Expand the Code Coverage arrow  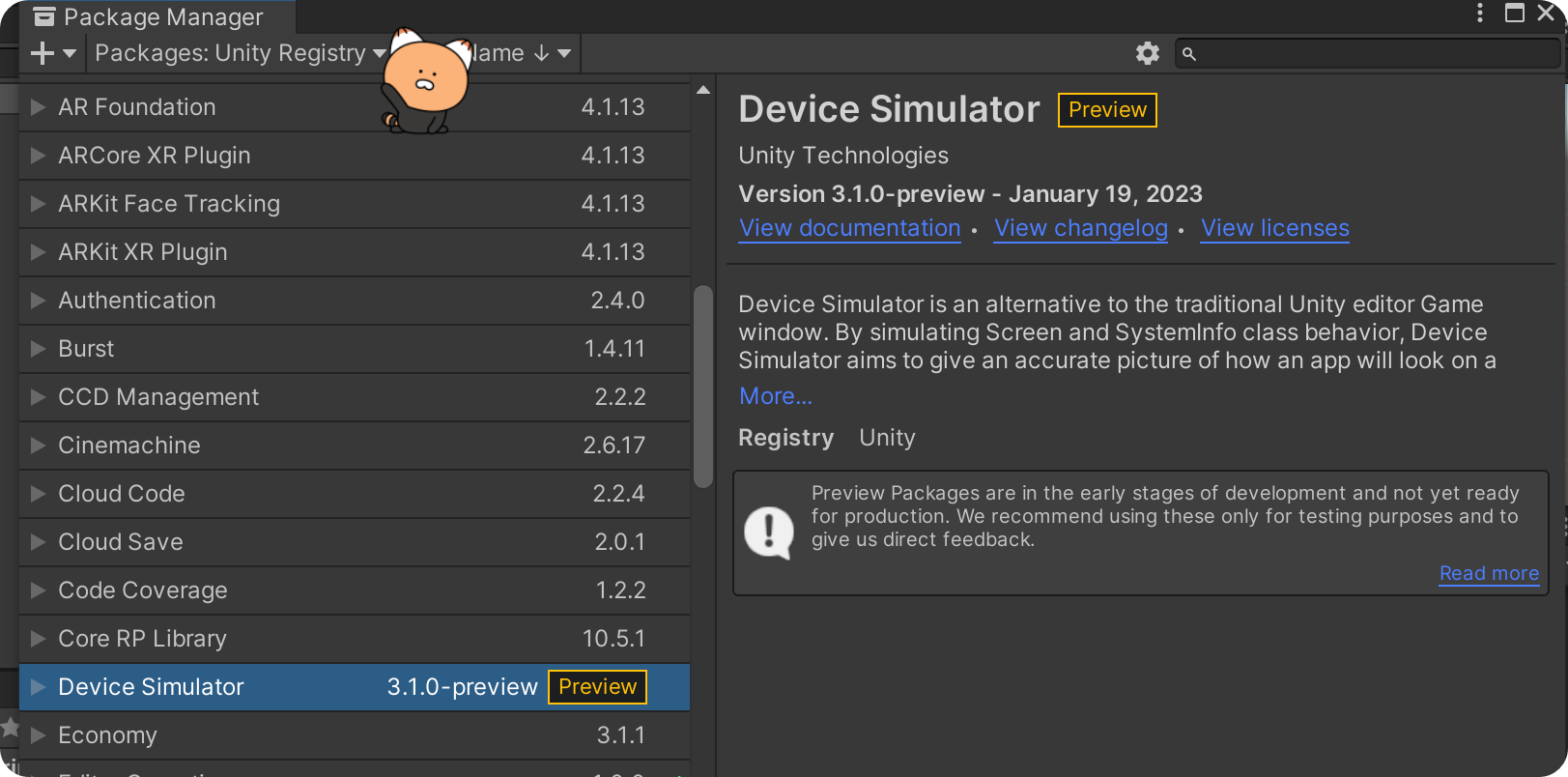38,590
